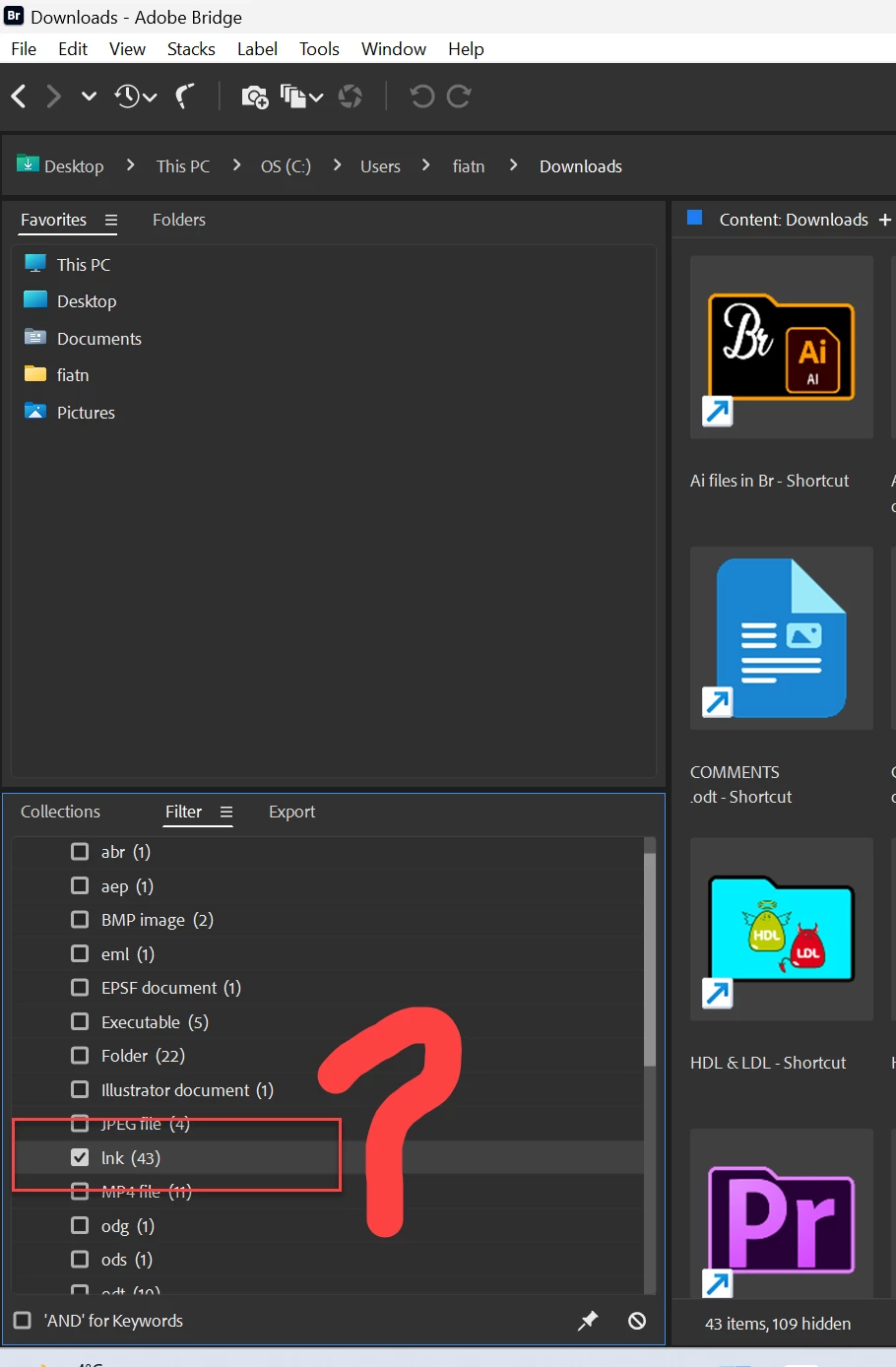
Task: Click the plus icon beside Content: Downloads
Action: pyautogui.click(x=884, y=220)
